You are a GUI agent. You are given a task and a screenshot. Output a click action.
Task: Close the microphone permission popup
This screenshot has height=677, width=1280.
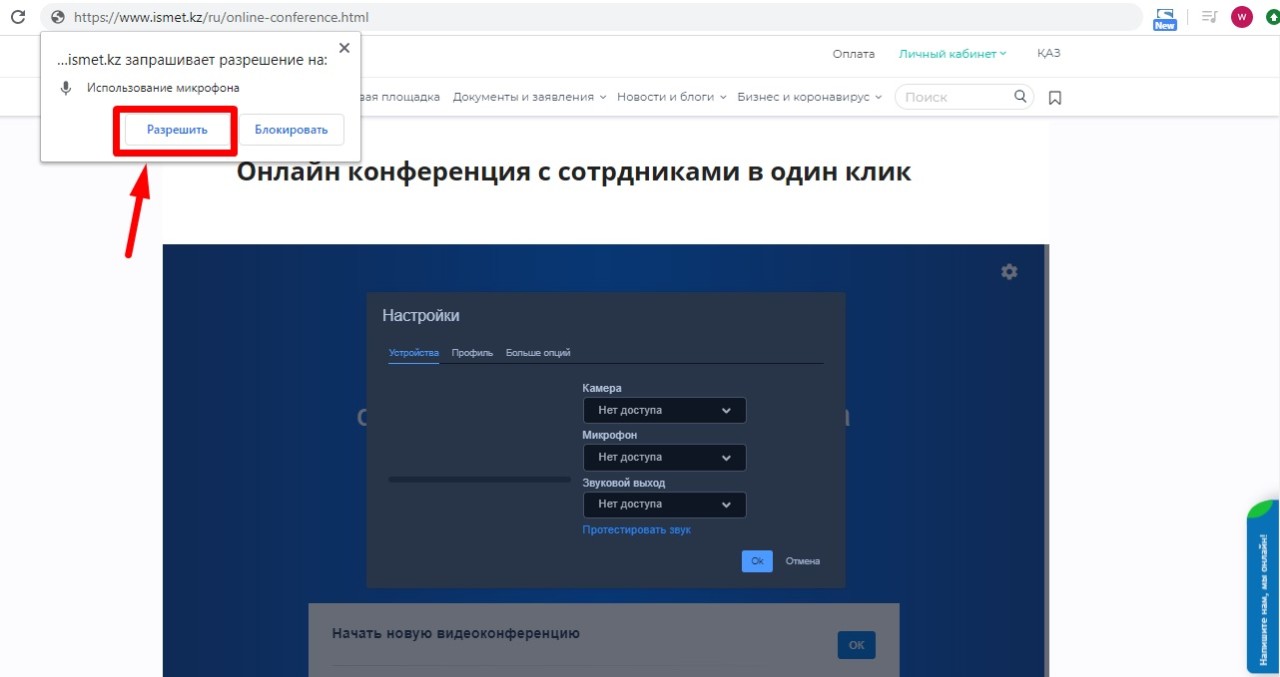344,48
